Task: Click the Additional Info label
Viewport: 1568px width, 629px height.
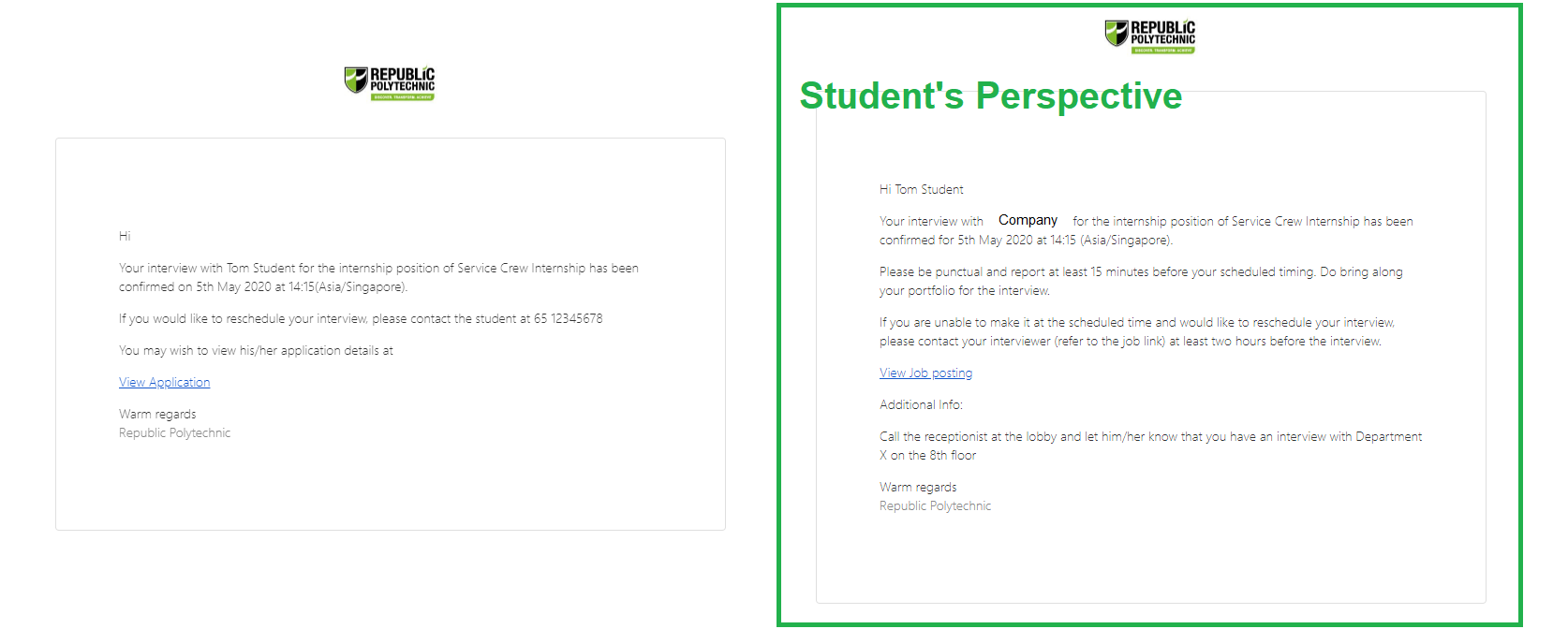Action: (921, 404)
